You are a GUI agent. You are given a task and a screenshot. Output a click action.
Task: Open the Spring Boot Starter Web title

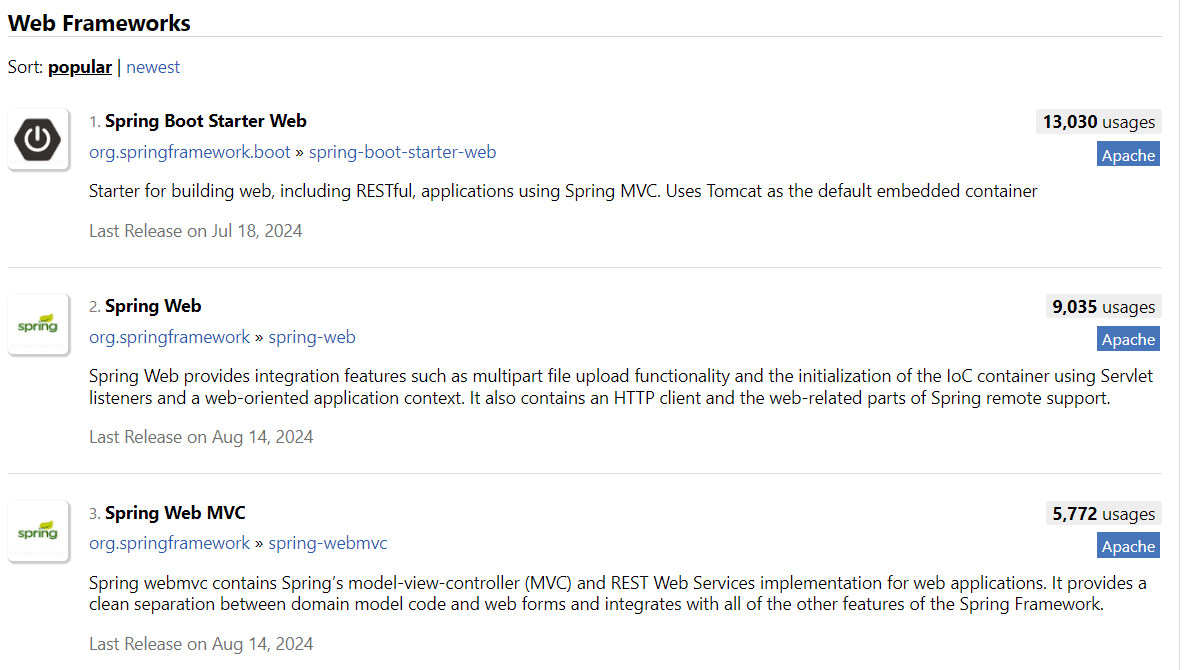(x=205, y=121)
